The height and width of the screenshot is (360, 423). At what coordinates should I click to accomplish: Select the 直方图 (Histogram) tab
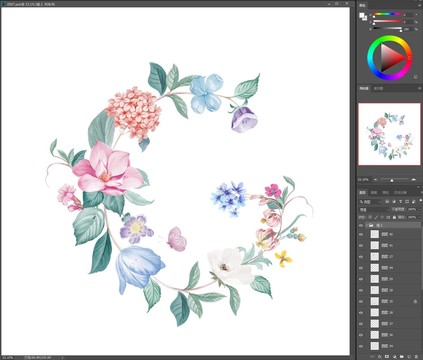click(x=378, y=88)
